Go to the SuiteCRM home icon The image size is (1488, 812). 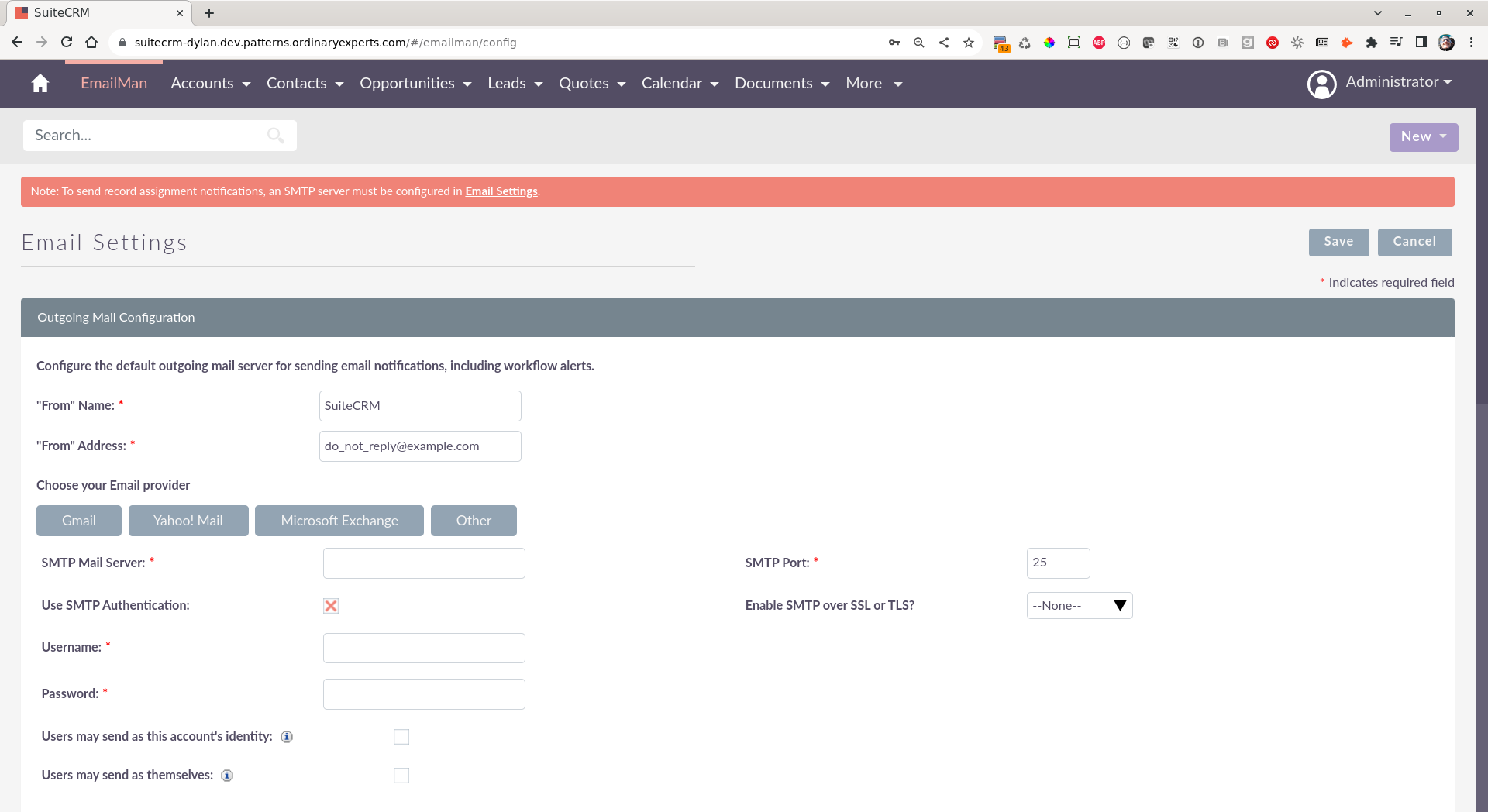tap(40, 84)
